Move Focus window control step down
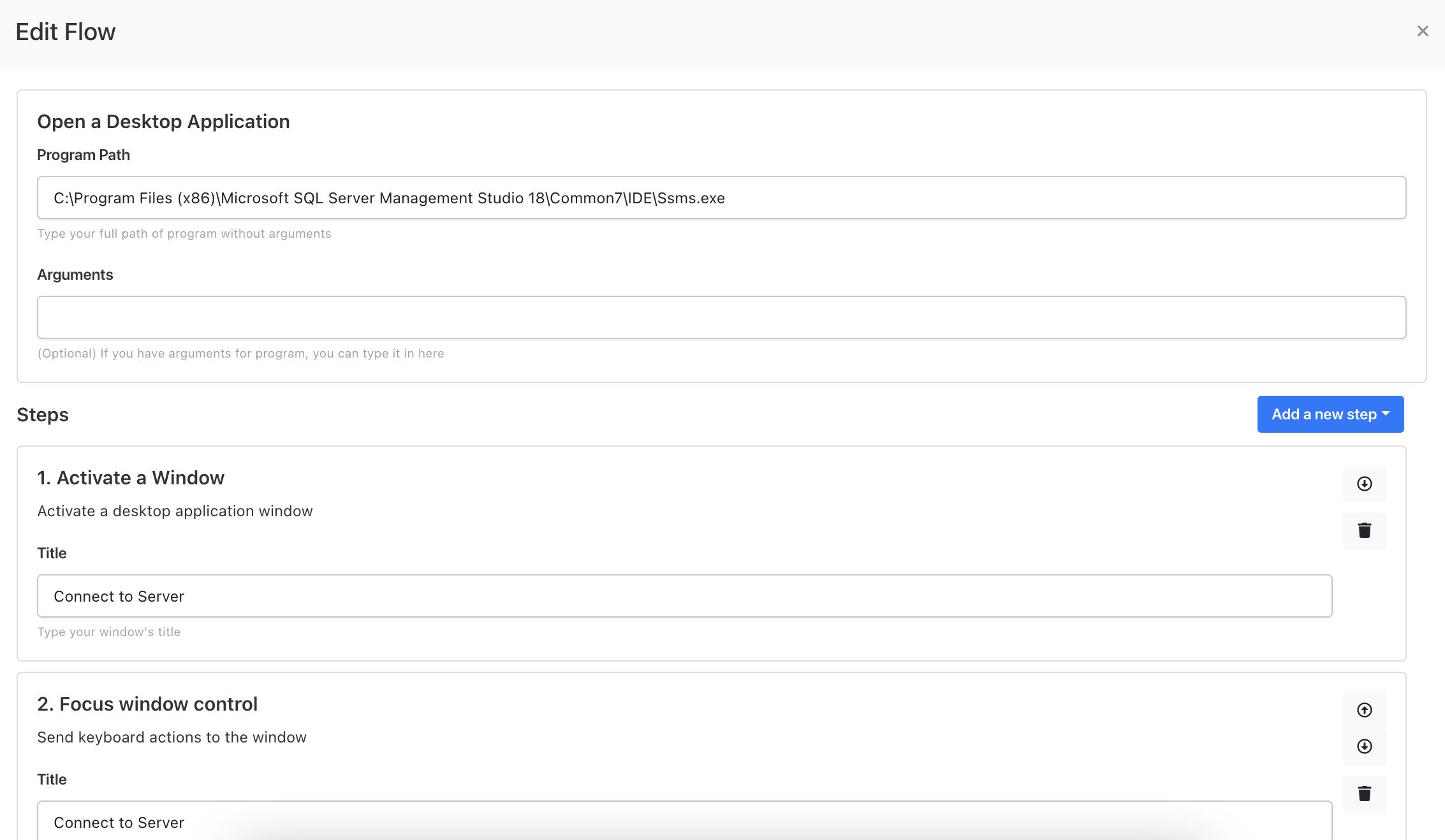The image size is (1445, 840). [1364, 746]
